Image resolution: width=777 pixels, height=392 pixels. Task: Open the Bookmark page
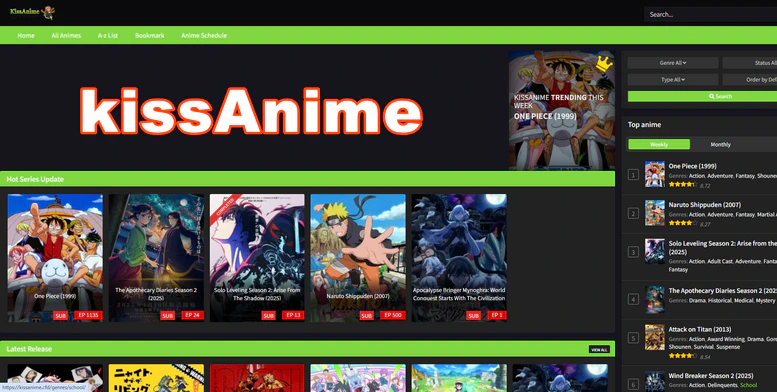coord(150,36)
